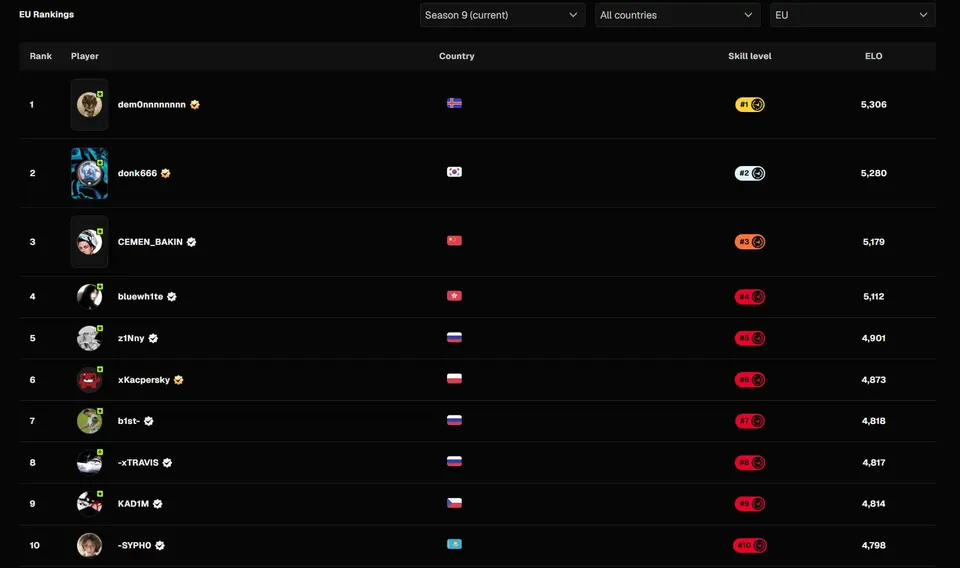Click z1Nny's profile avatar
Image resolution: width=960 pixels, height=568 pixels.
click(89, 338)
